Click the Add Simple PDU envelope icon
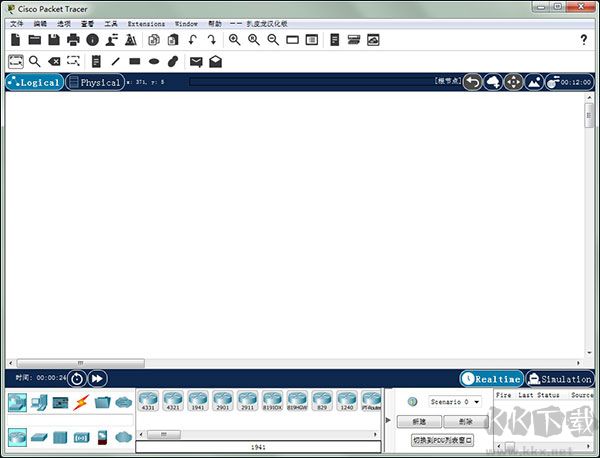Image resolution: width=600 pixels, height=458 pixels. point(196,61)
